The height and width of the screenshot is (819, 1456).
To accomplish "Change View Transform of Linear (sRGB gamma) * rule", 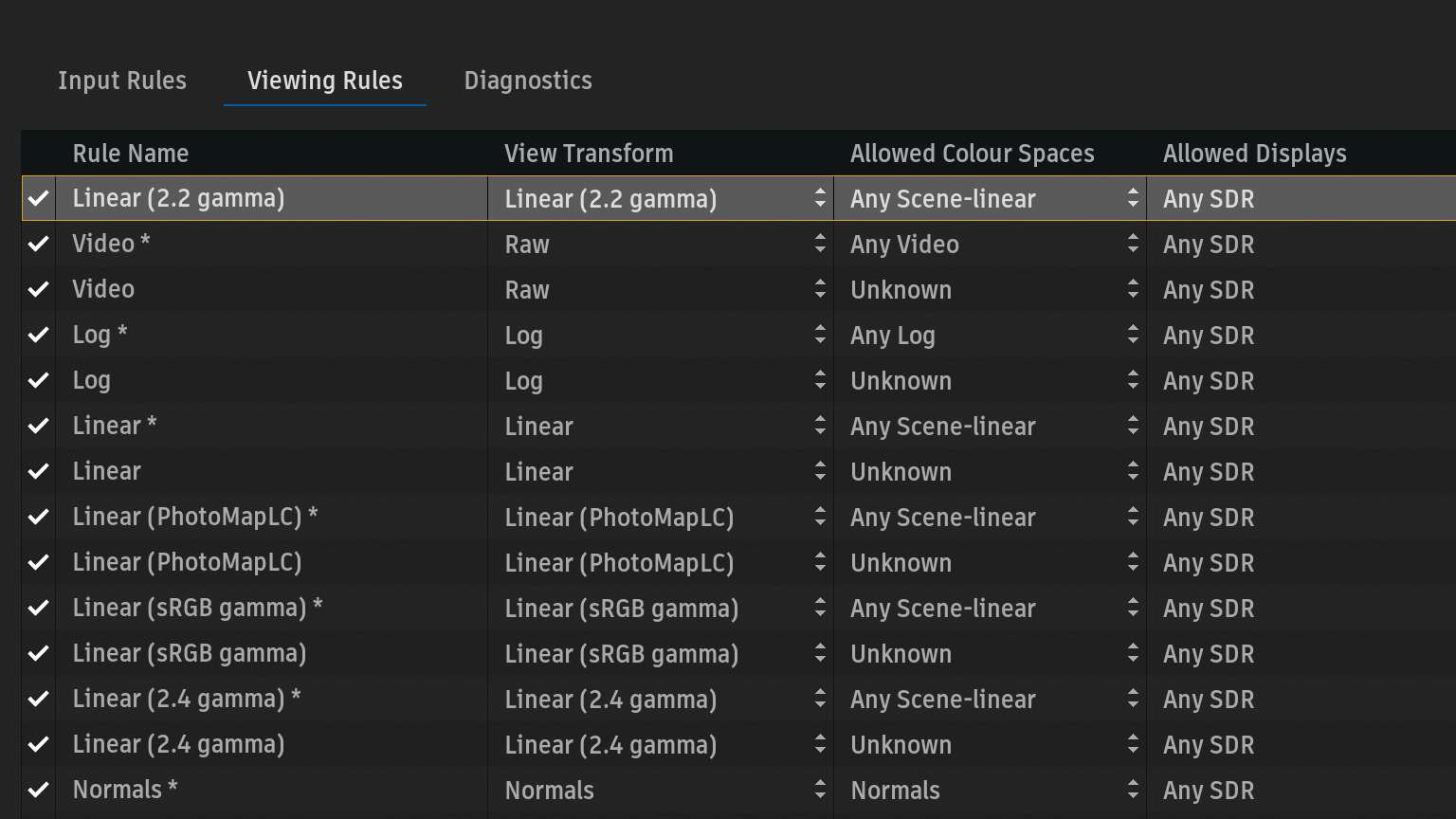I will point(819,609).
